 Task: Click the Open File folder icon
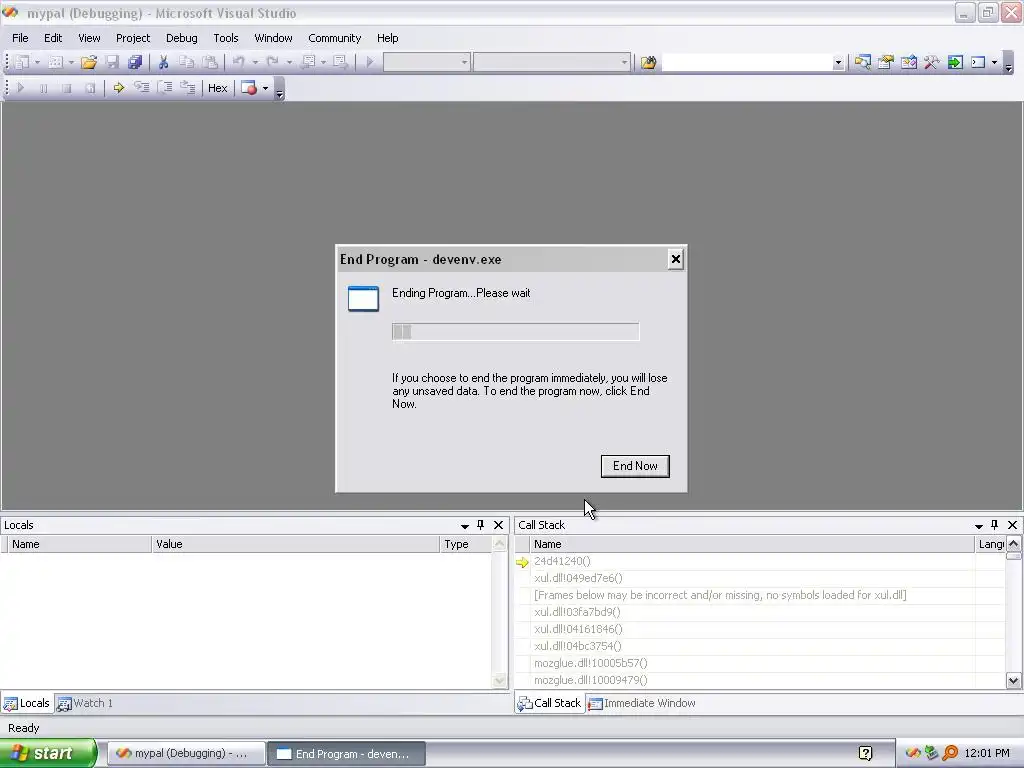click(x=89, y=62)
